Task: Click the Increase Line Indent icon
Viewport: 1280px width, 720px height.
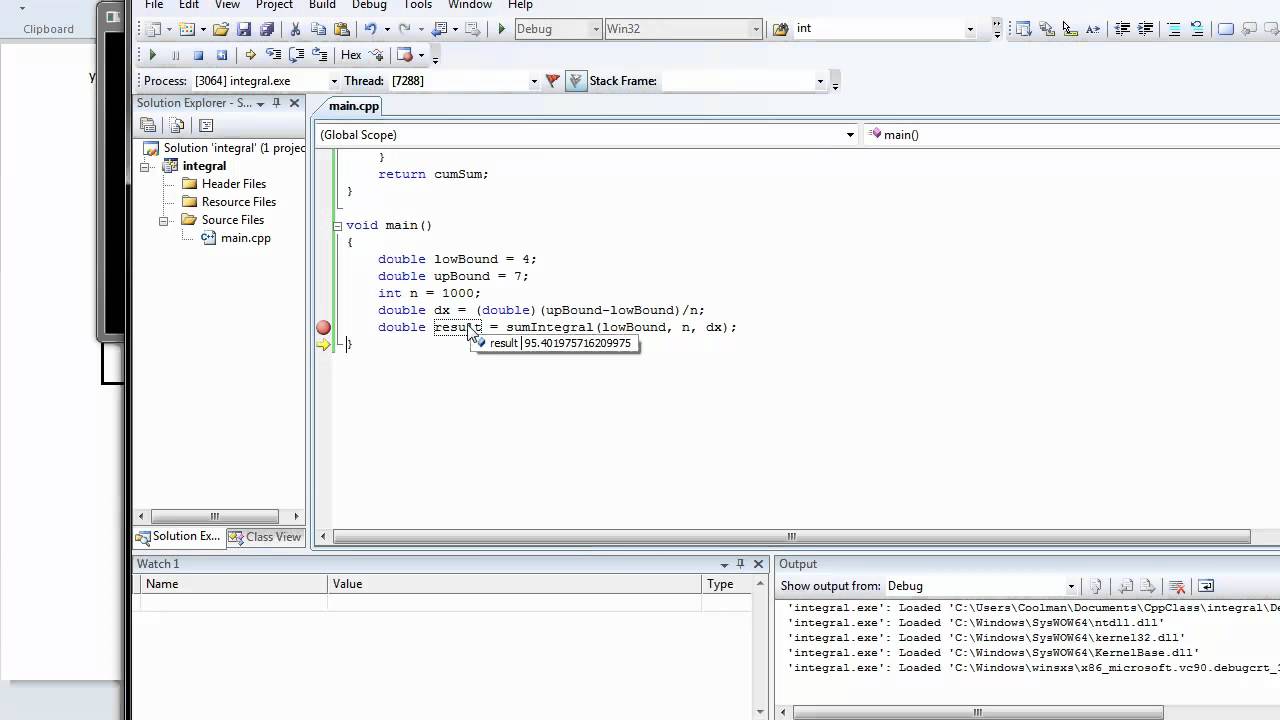Action: (1145, 29)
